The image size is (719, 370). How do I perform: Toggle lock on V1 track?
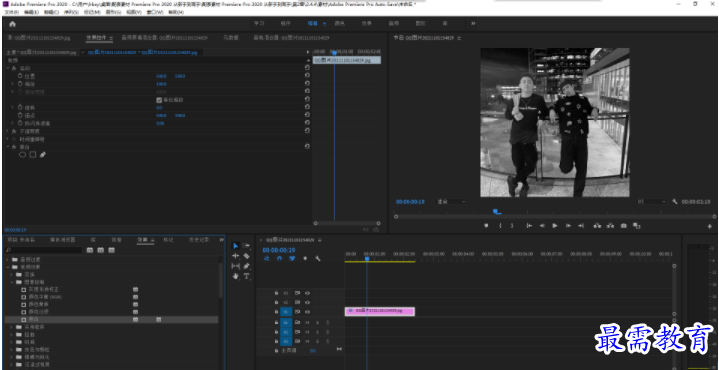[x=277, y=312]
